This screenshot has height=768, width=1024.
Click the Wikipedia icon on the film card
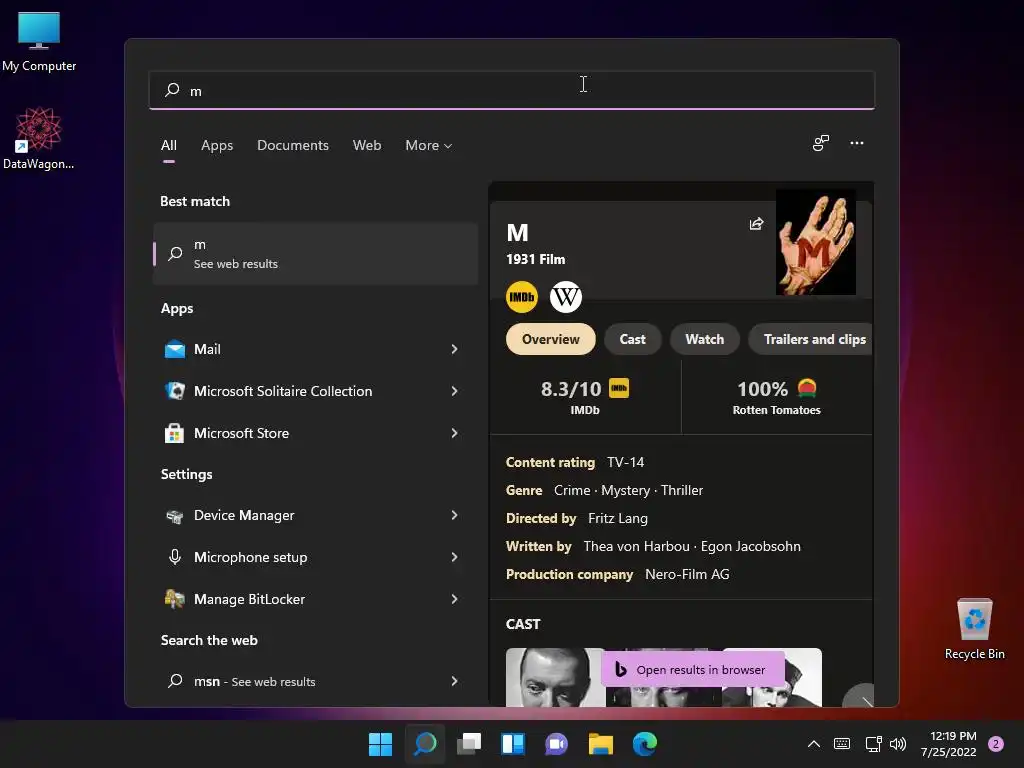[x=566, y=297]
